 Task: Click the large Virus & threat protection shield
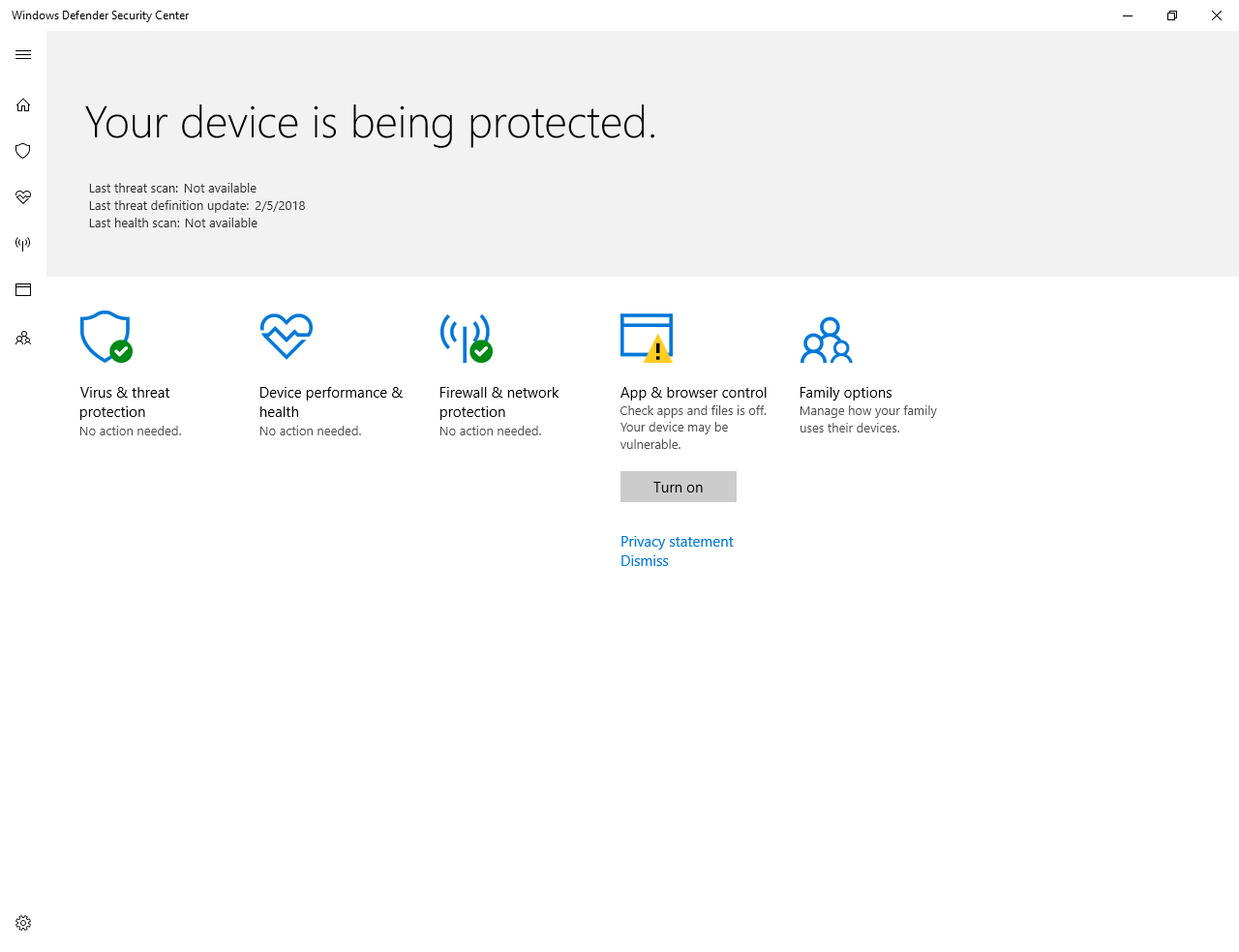click(106, 337)
